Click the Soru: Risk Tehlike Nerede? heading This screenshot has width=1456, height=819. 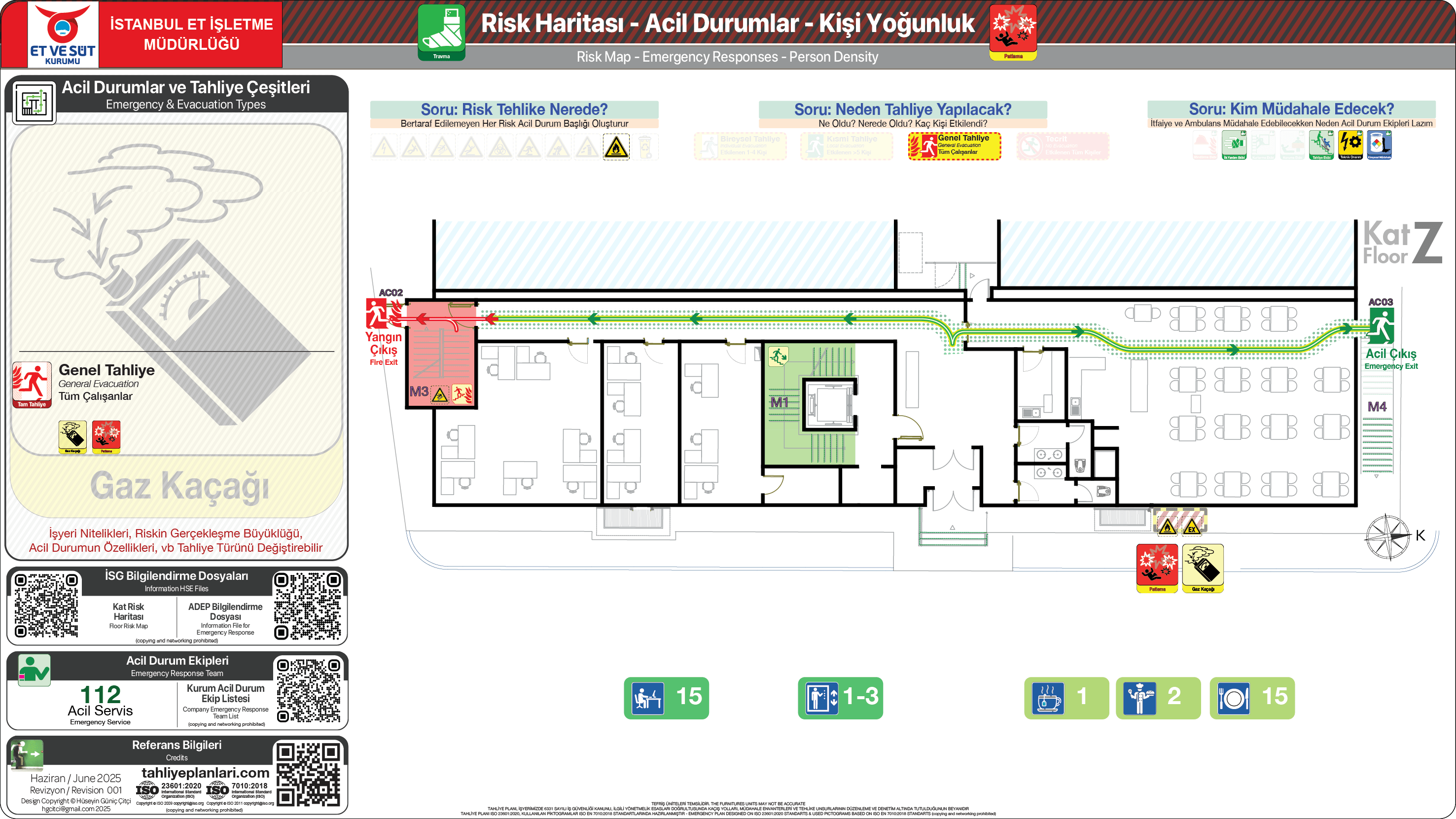click(x=514, y=109)
